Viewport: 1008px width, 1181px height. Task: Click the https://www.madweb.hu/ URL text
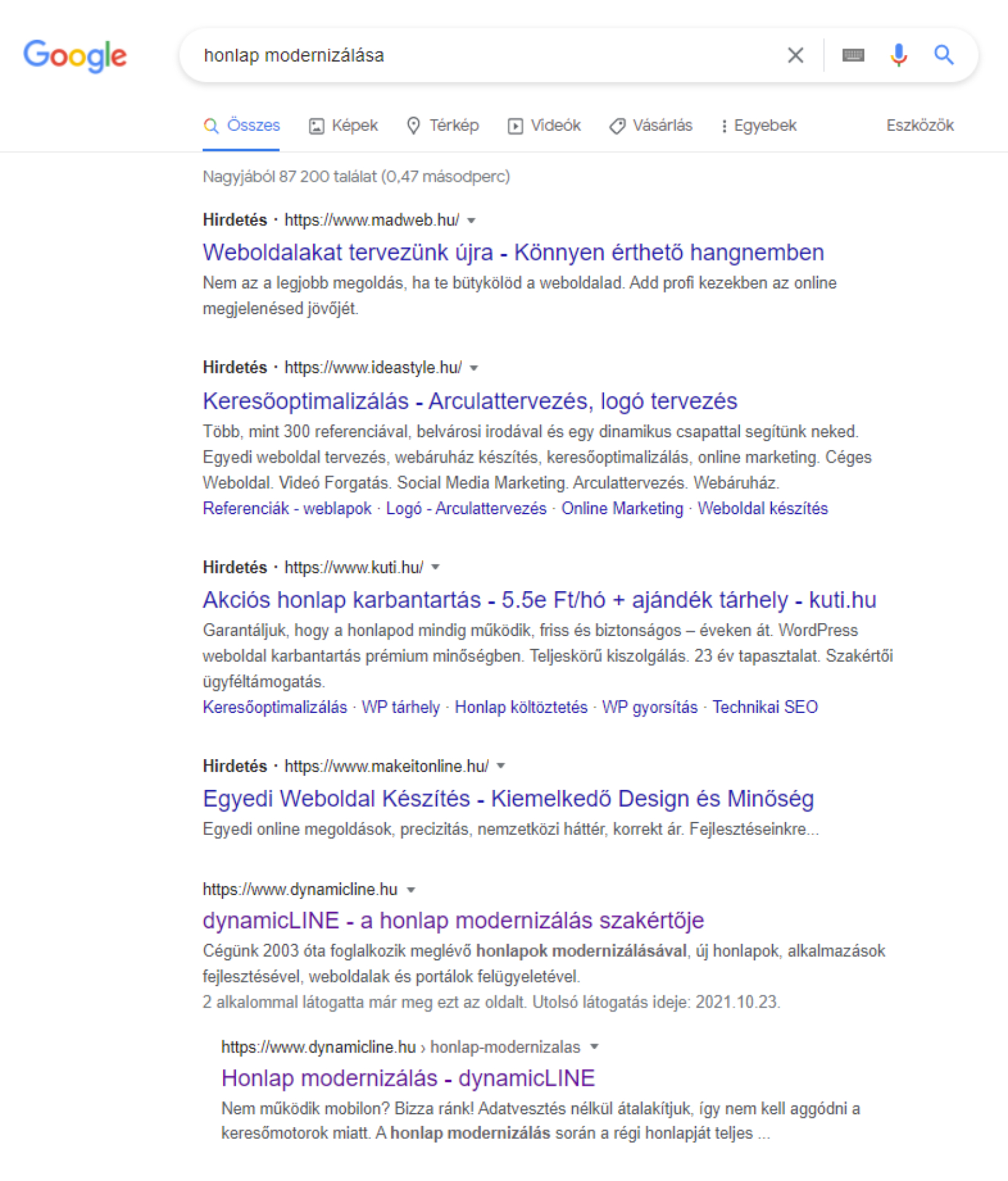372,220
